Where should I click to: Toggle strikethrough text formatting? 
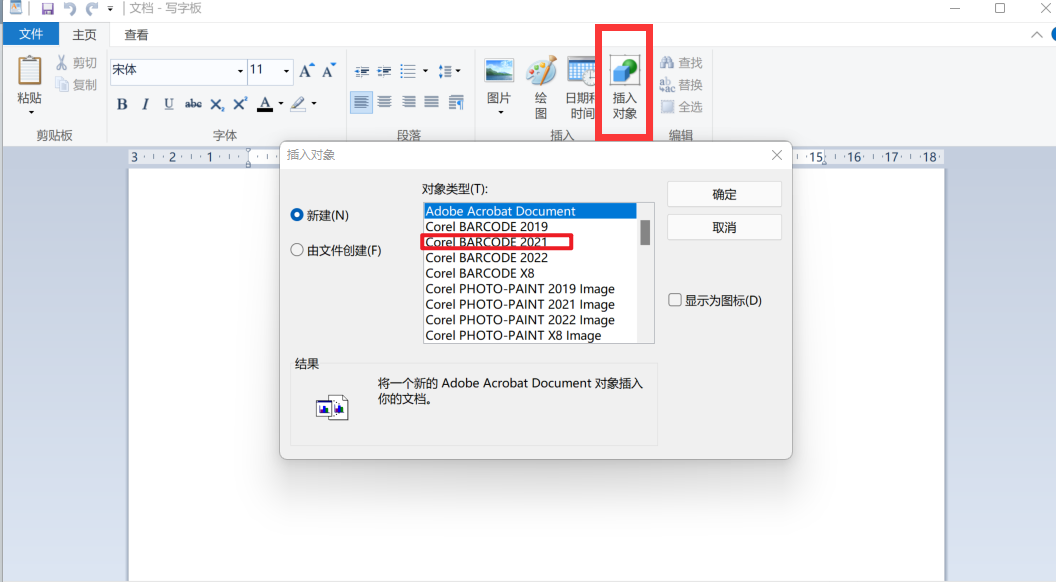[x=193, y=104]
